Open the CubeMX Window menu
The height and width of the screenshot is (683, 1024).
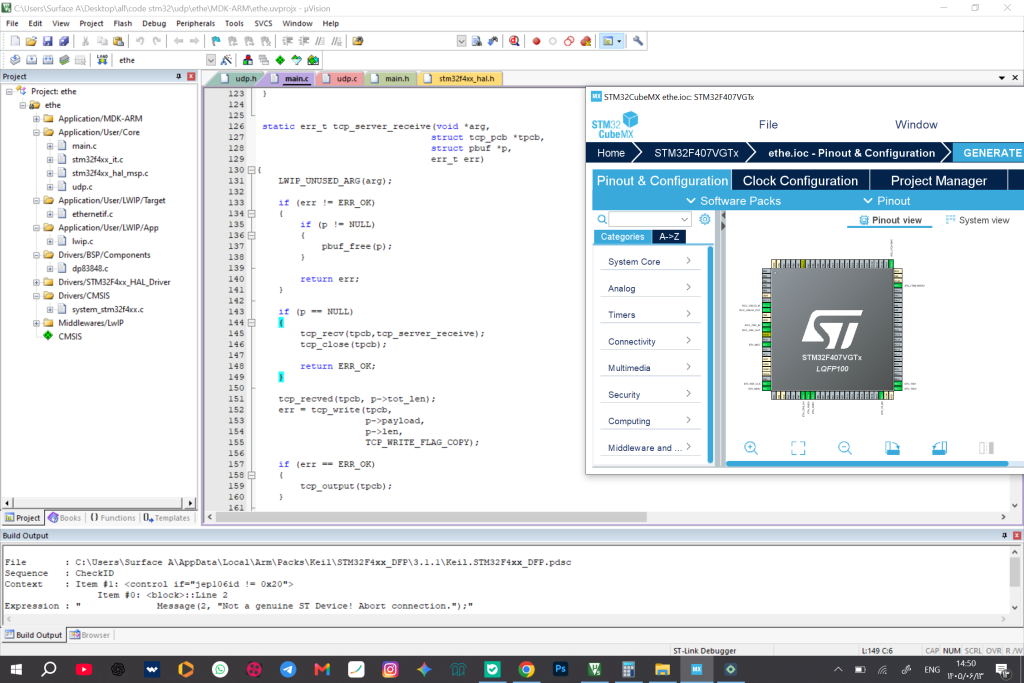point(916,125)
